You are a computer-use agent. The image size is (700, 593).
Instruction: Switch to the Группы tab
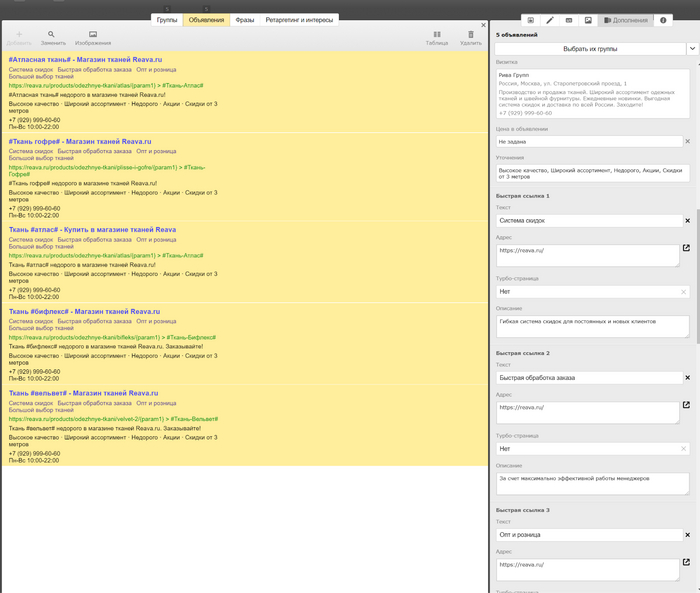pos(166,20)
